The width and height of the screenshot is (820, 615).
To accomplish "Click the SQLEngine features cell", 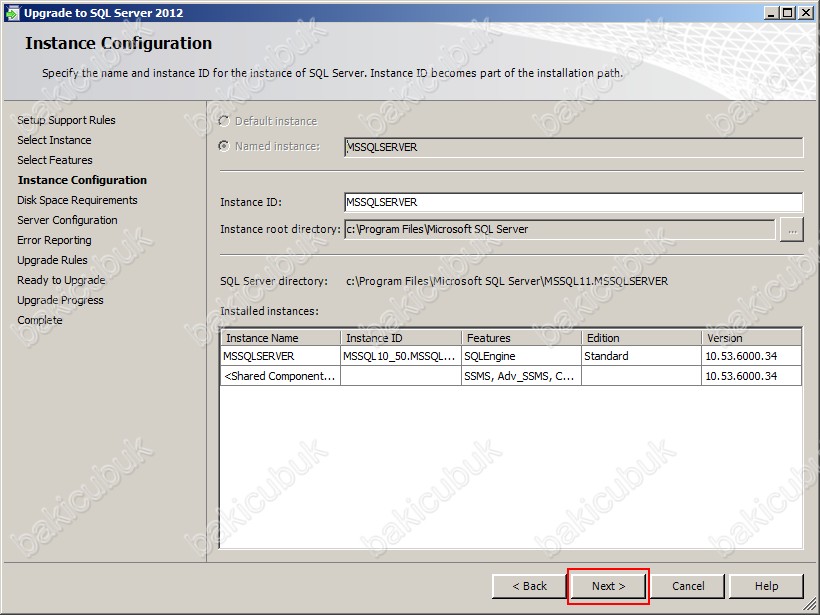I will point(521,356).
